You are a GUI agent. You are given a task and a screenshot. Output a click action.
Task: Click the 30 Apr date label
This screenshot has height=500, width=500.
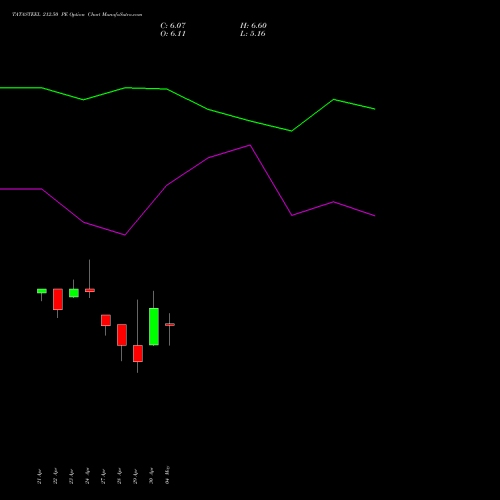click(151, 477)
